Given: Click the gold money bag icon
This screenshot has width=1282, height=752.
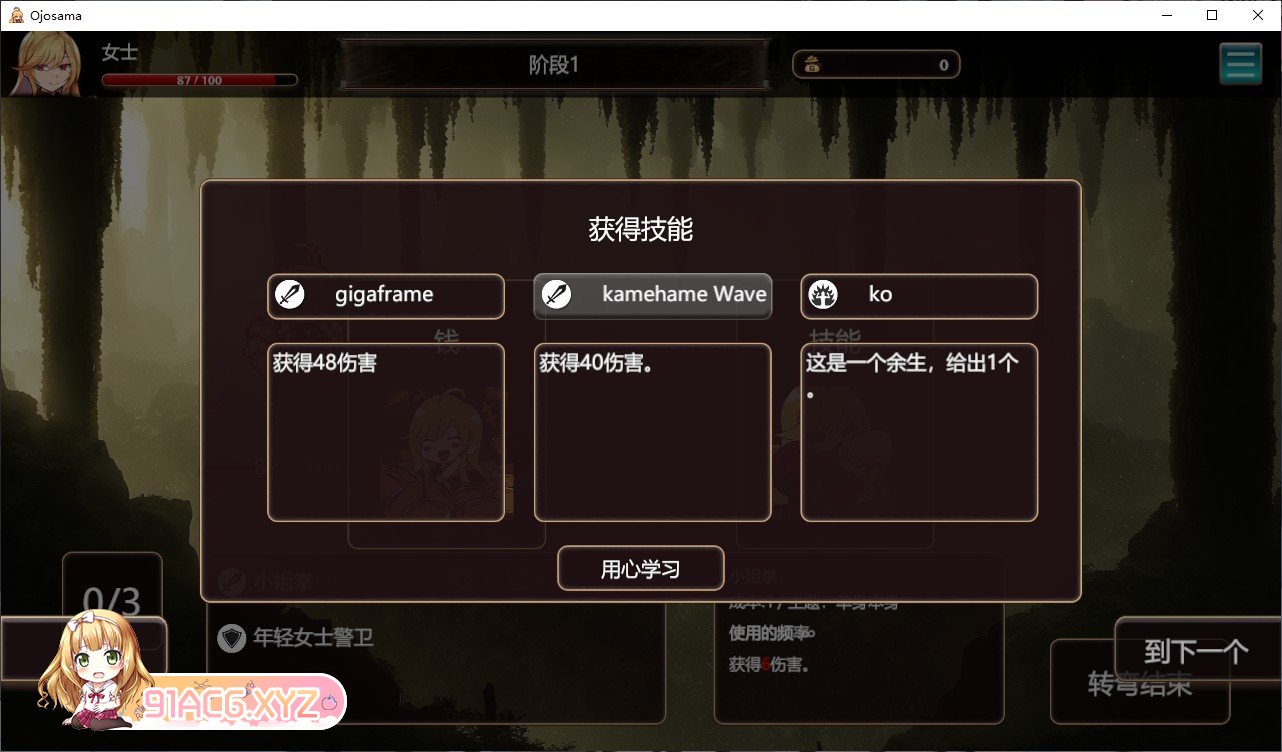Looking at the screenshot, I should point(813,65).
